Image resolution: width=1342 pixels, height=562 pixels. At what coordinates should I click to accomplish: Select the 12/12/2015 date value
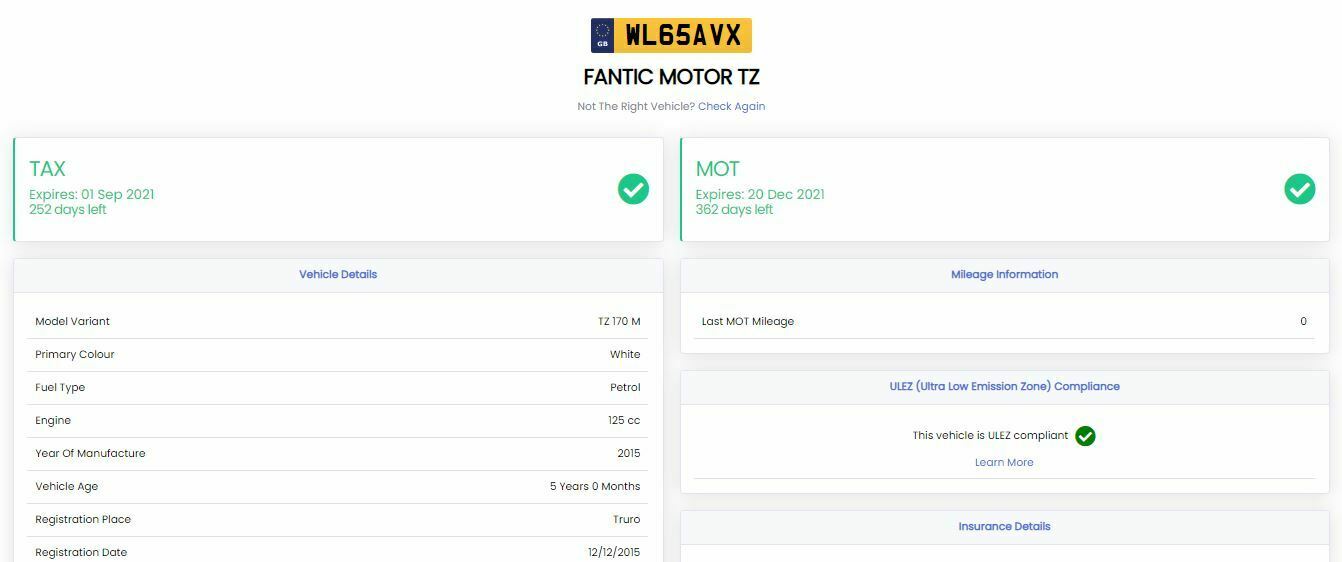click(614, 552)
